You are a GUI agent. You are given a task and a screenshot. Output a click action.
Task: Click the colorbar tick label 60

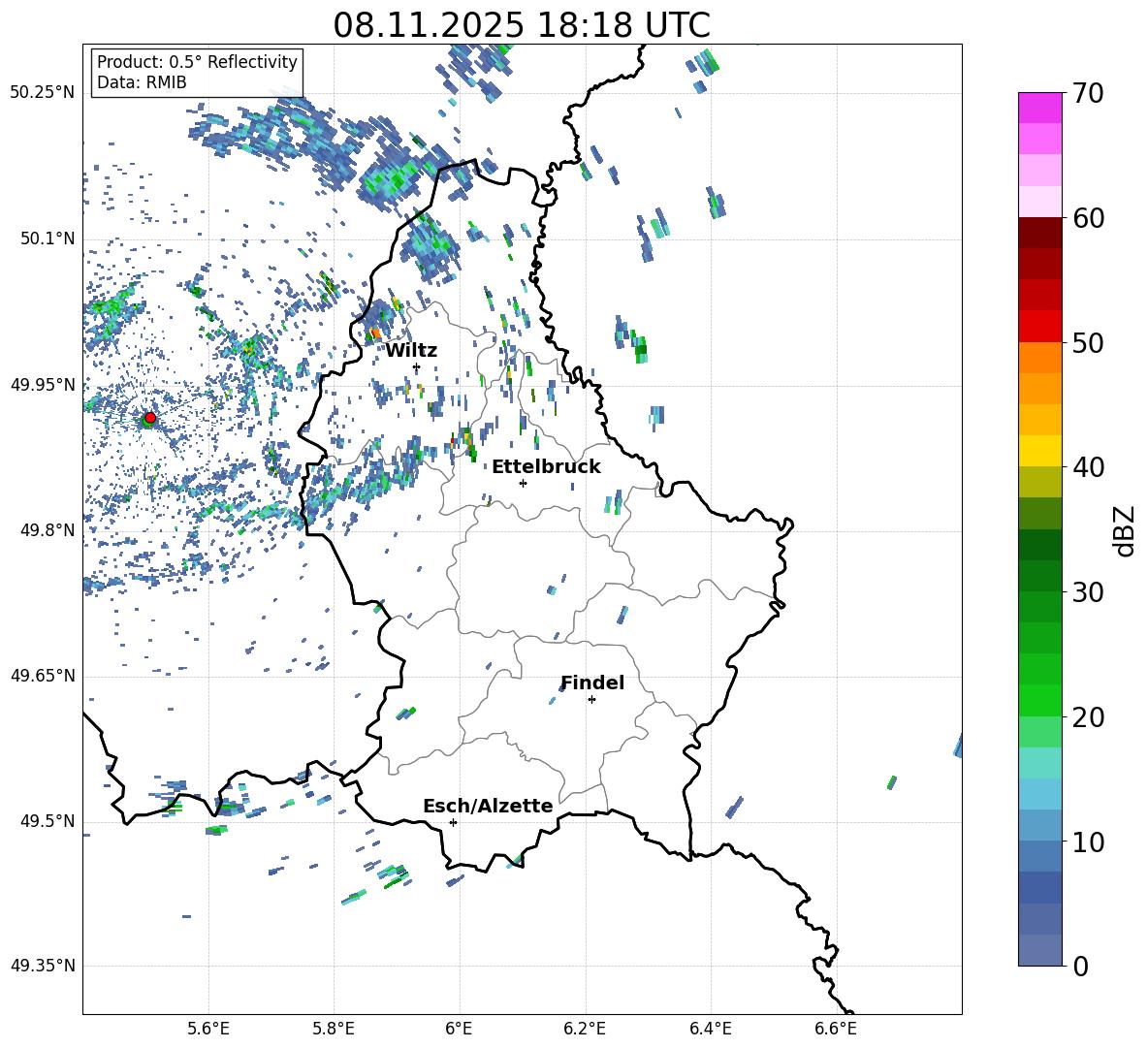coord(1088,218)
